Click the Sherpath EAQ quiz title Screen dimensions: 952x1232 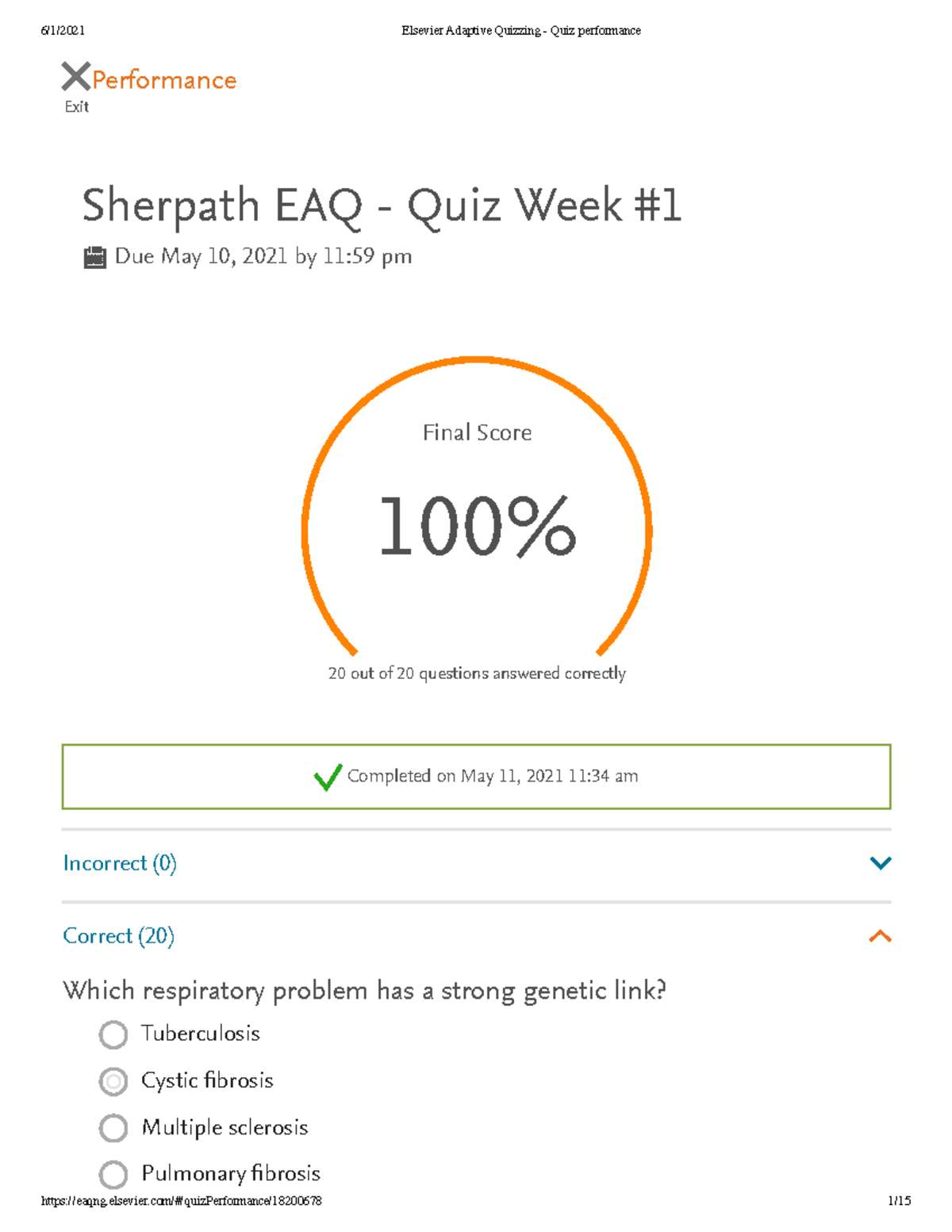pyautogui.click(x=382, y=205)
